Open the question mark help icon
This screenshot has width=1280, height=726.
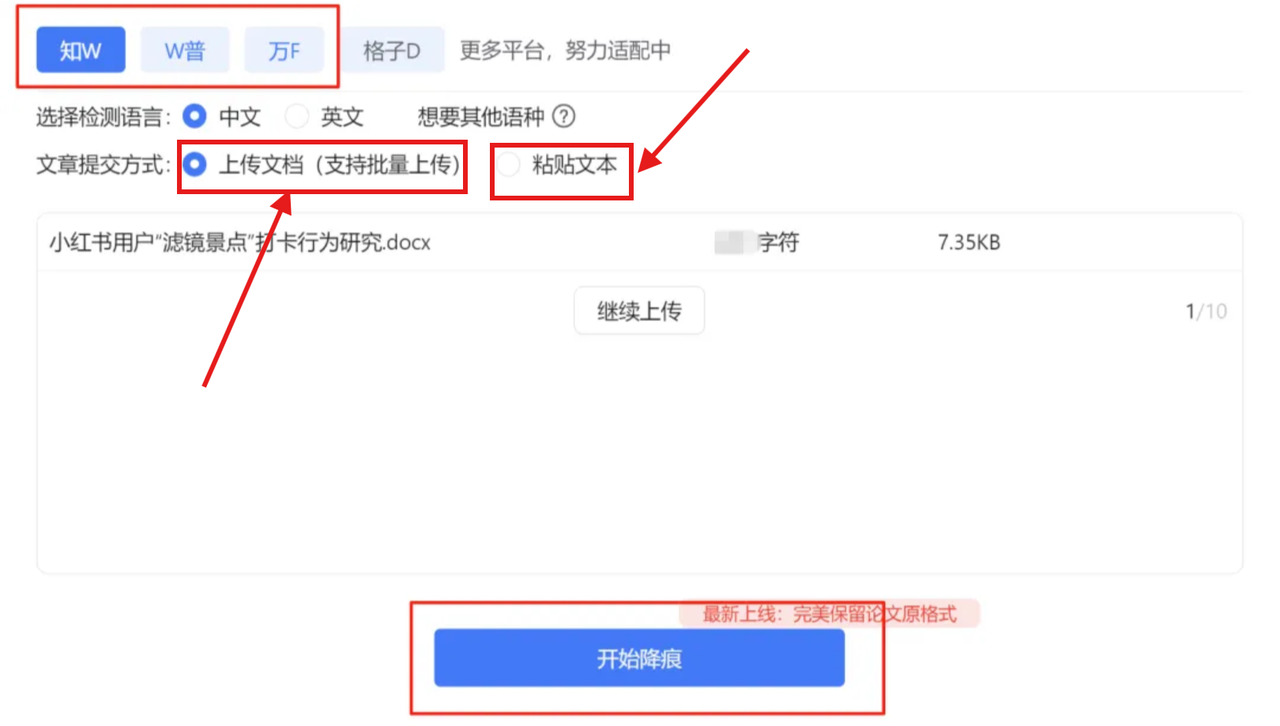click(564, 116)
